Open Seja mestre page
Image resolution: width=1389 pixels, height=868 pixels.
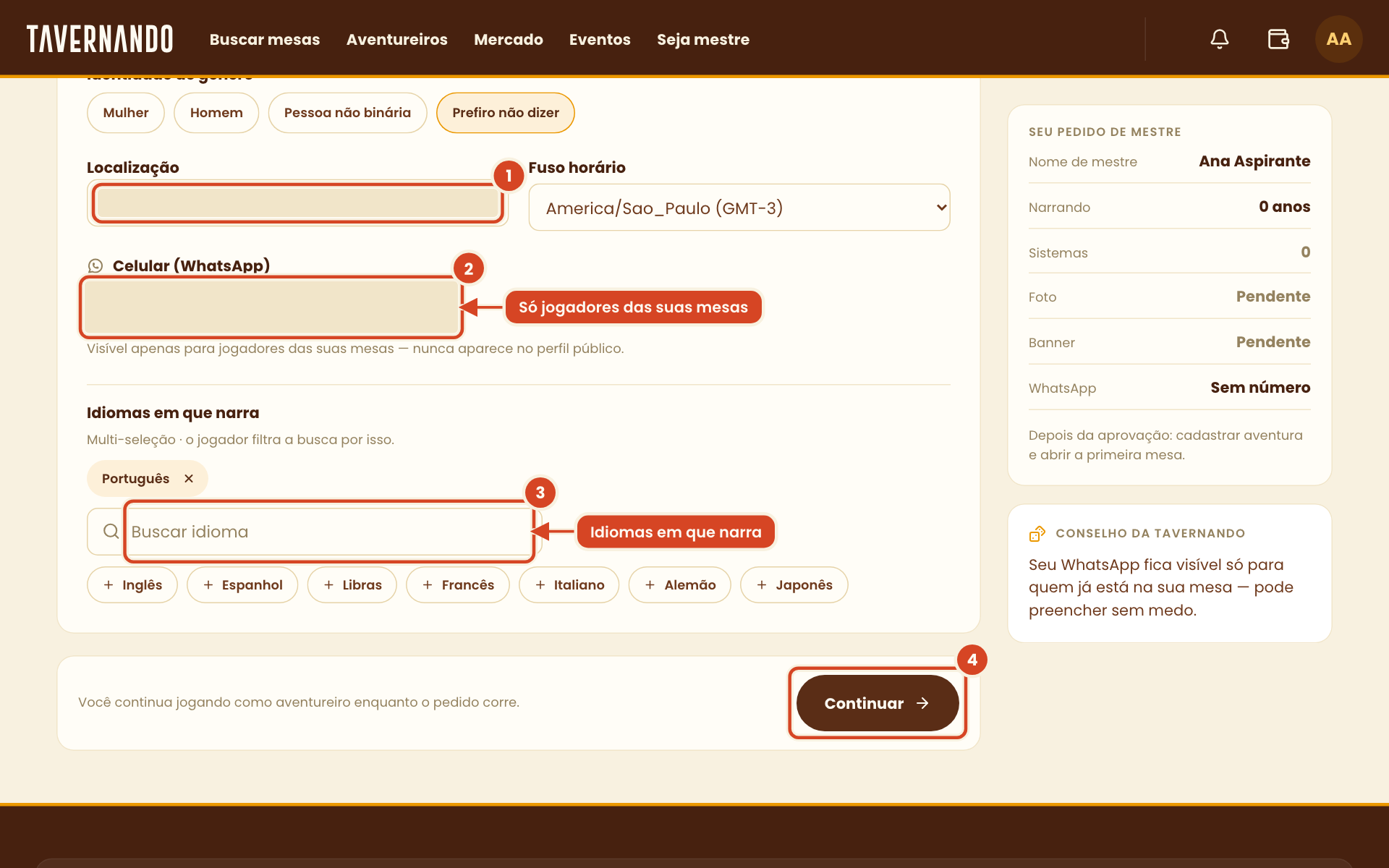(x=703, y=39)
